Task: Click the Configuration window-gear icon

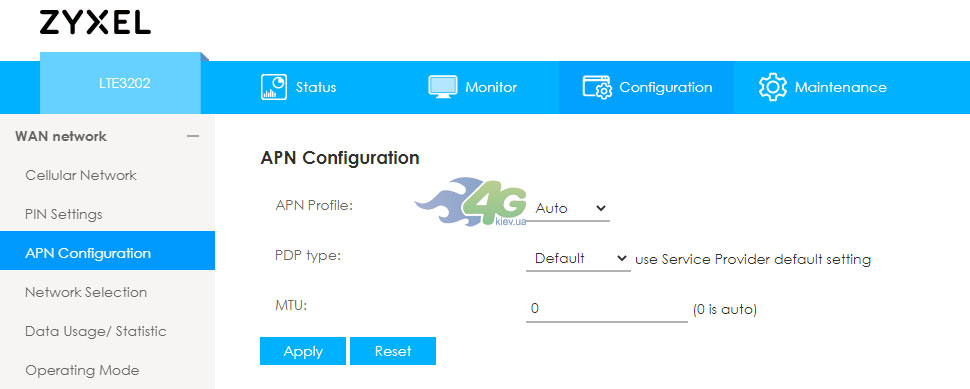Action: 597,87
